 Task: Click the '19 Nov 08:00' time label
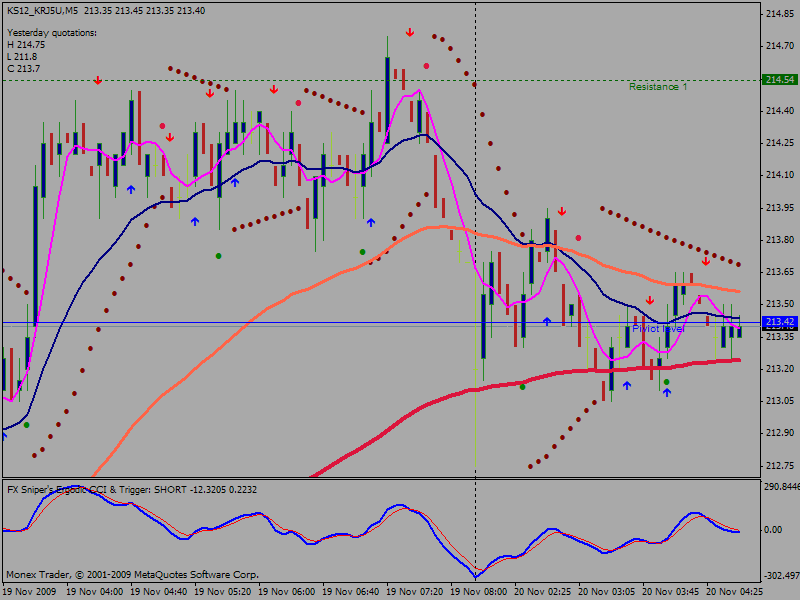coord(479,592)
